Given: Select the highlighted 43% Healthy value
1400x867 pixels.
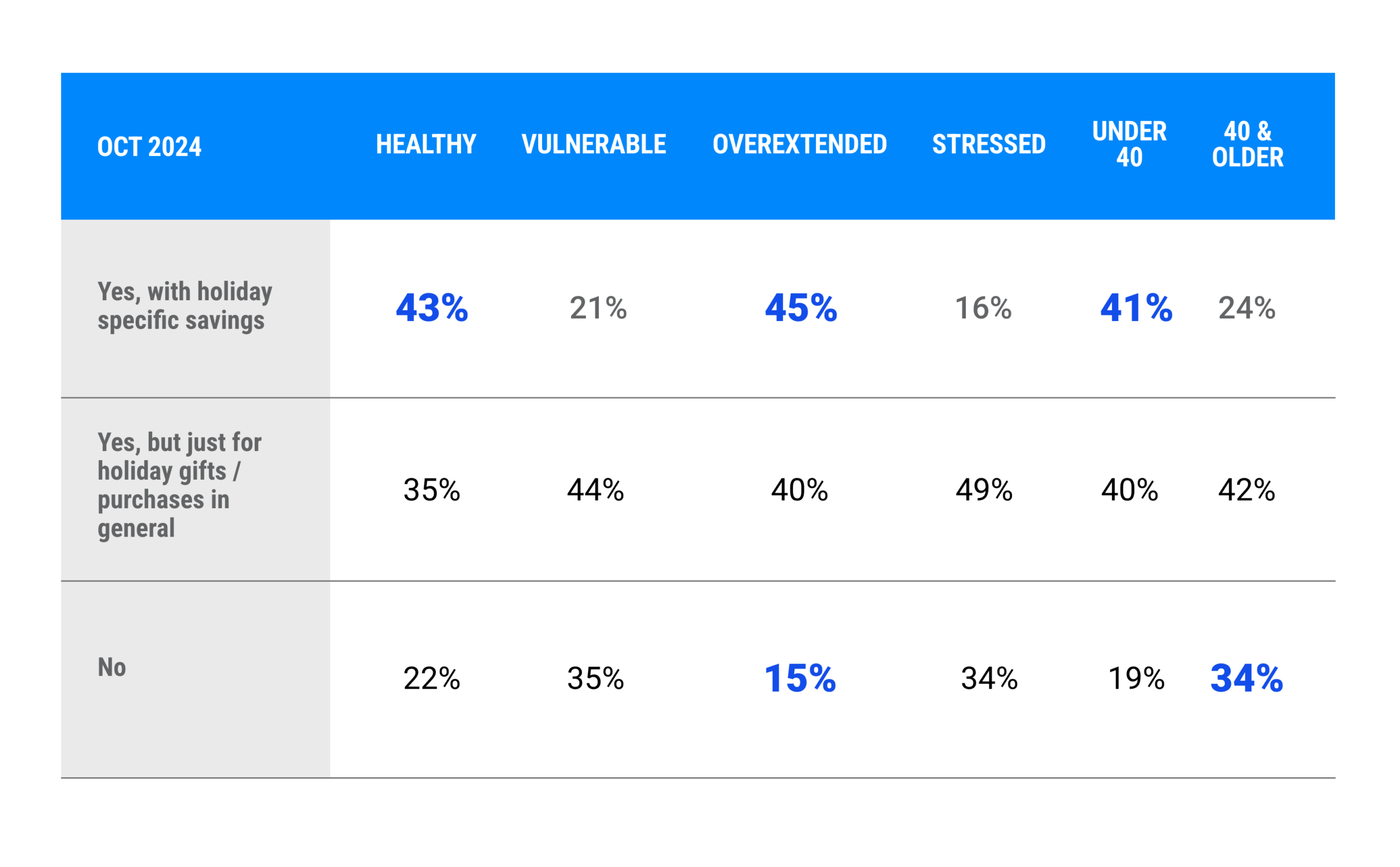Looking at the screenshot, I should pyautogui.click(x=431, y=308).
